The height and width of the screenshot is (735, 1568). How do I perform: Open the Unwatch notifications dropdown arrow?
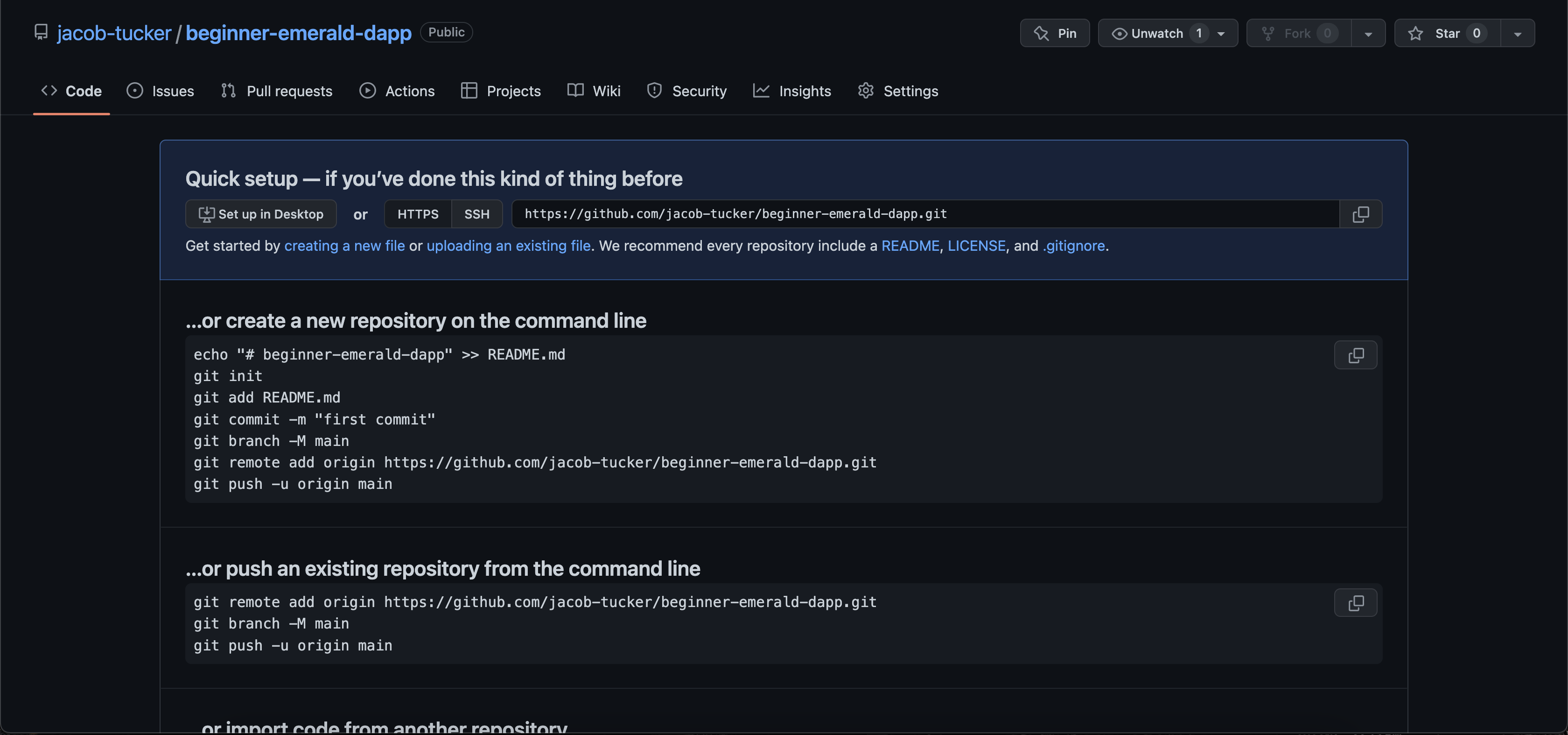click(x=1221, y=34)
